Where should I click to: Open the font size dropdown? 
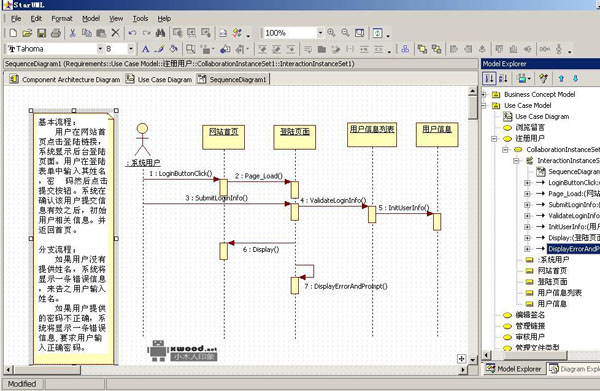tap(131, 49)
